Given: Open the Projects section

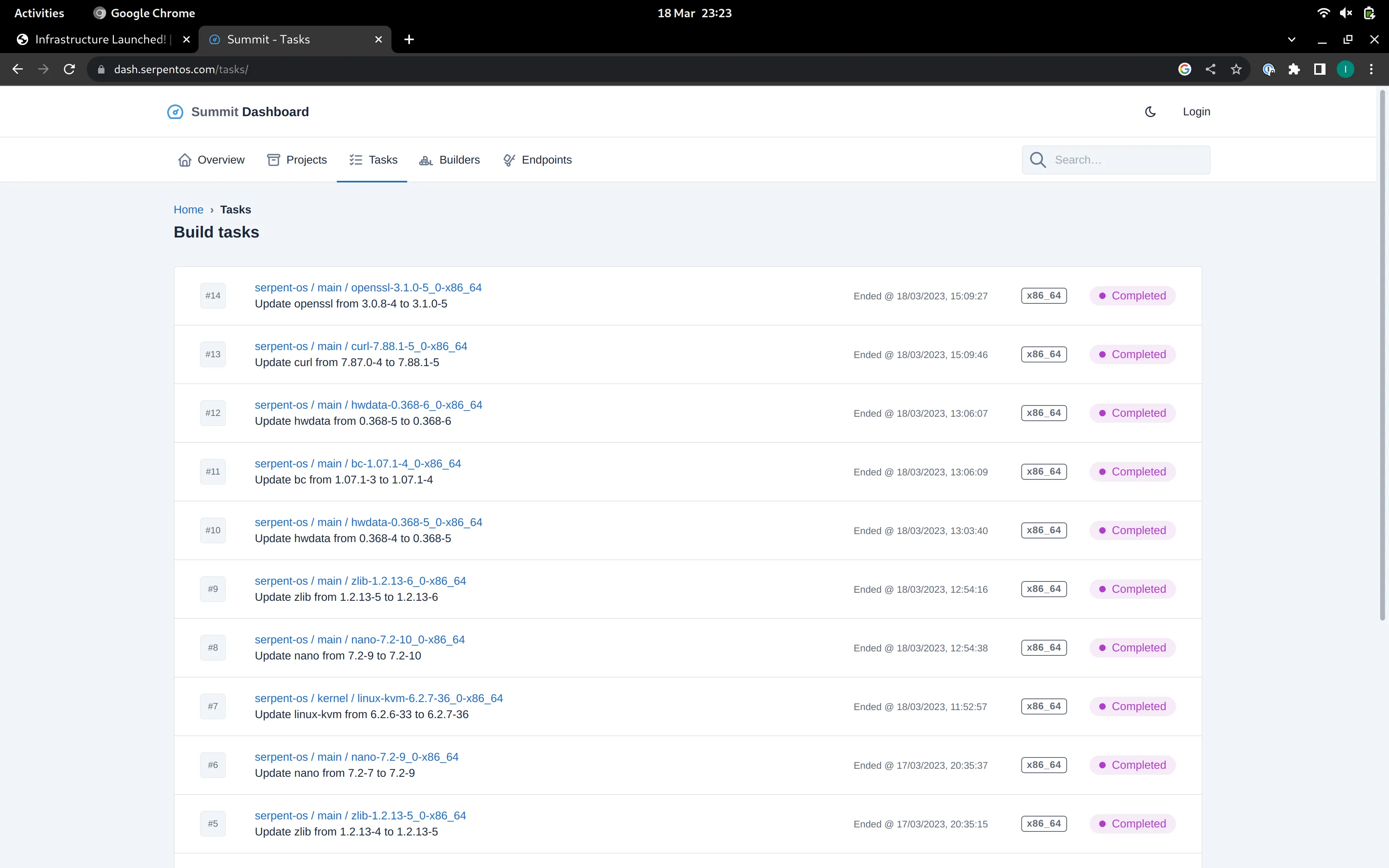Looking at the screenshot, I should [297, 160].
